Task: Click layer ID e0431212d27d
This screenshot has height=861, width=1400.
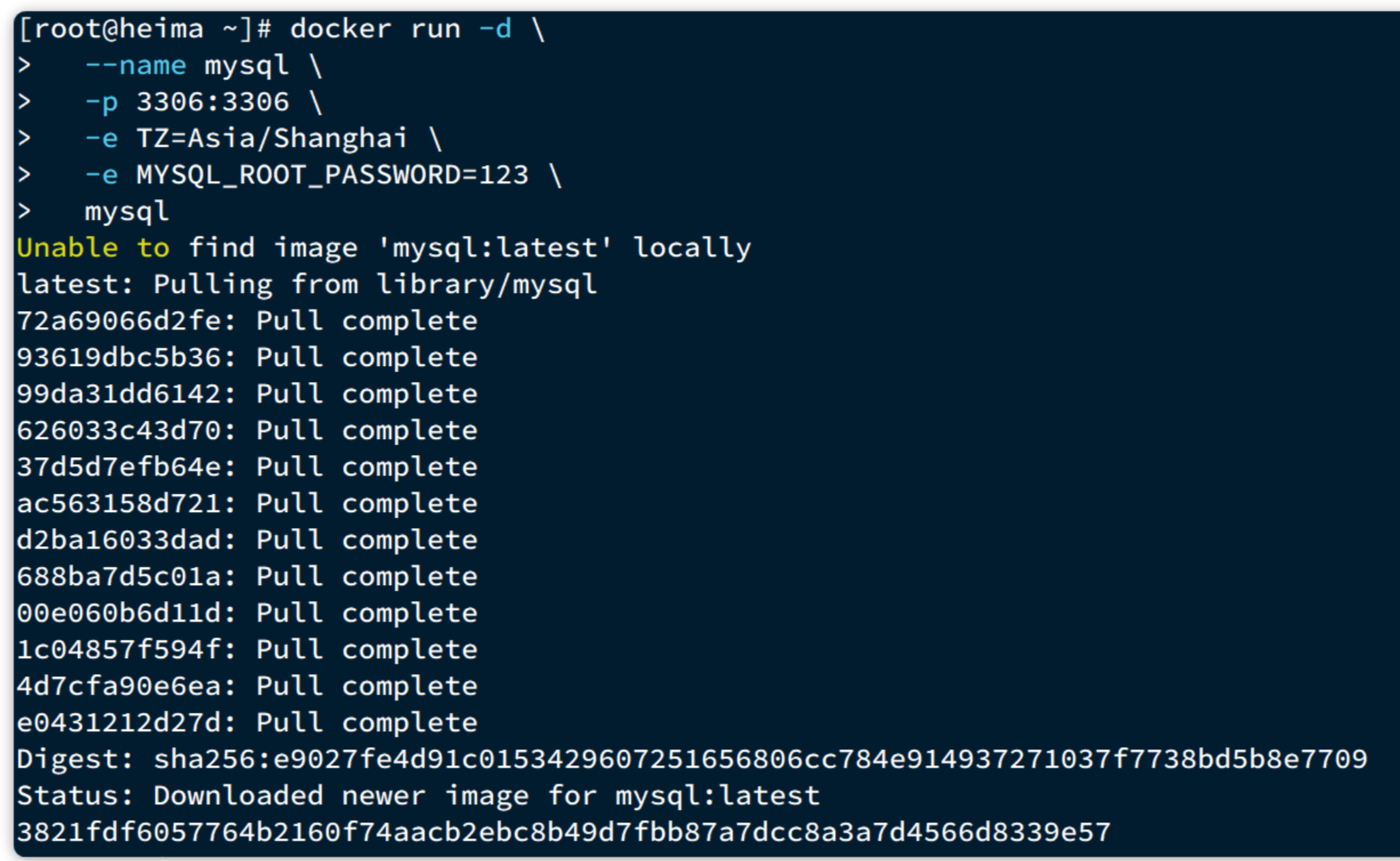Action: point(119,723)
